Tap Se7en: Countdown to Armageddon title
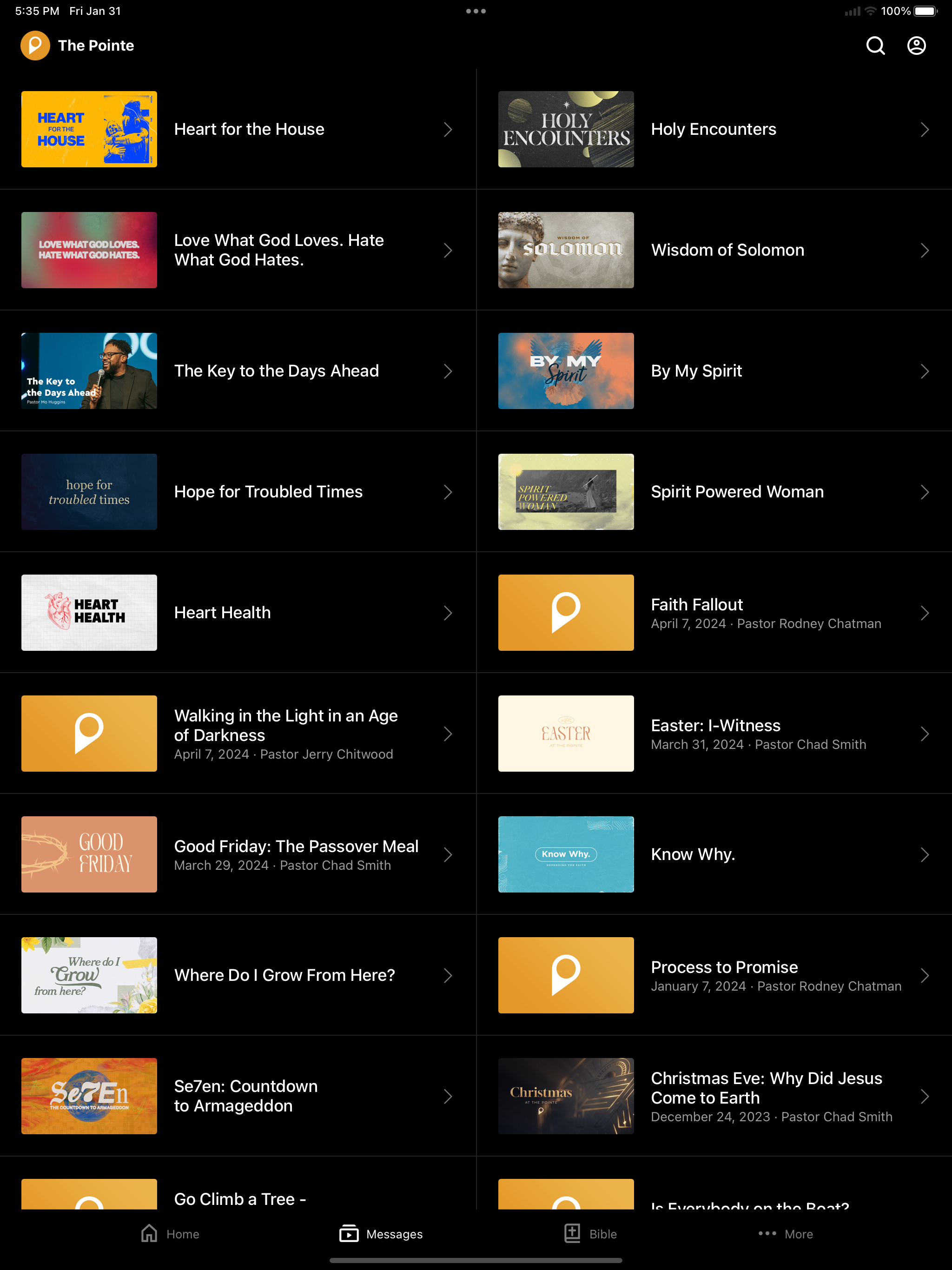Viewport: 952px width, 1270px height. 246,1096
